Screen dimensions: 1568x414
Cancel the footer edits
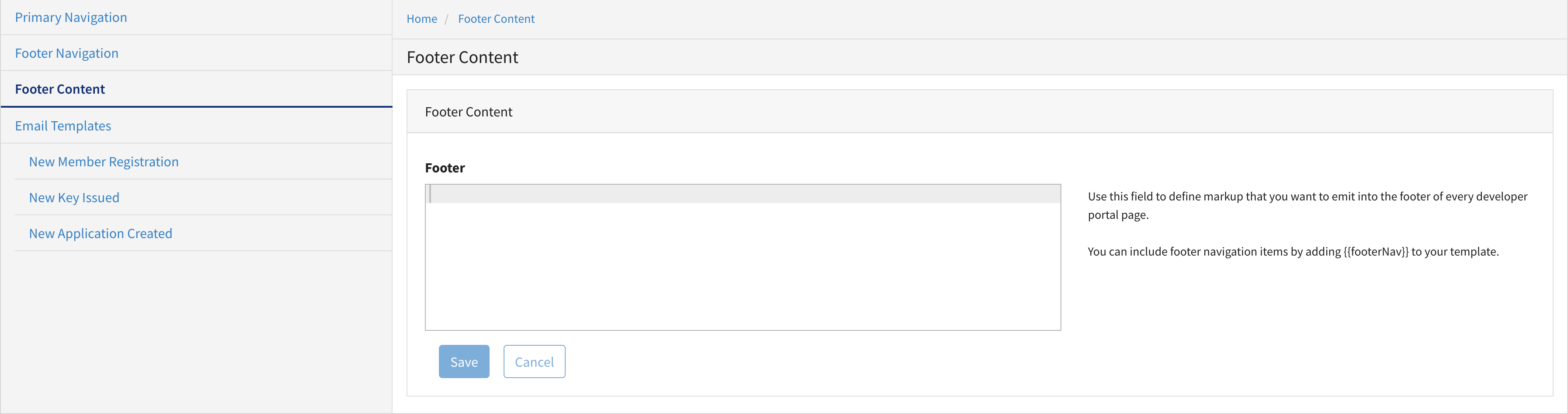pos(534,361)
